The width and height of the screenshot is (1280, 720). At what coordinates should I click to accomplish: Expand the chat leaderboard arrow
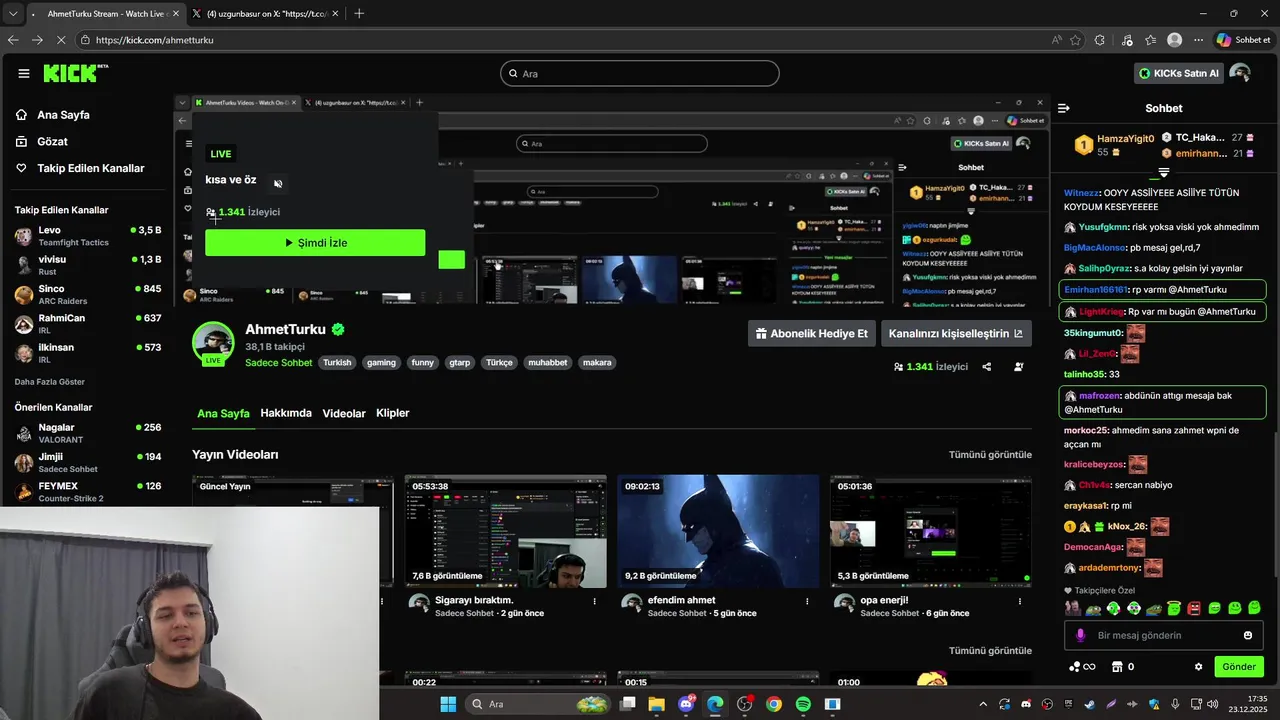(1164, 172)
